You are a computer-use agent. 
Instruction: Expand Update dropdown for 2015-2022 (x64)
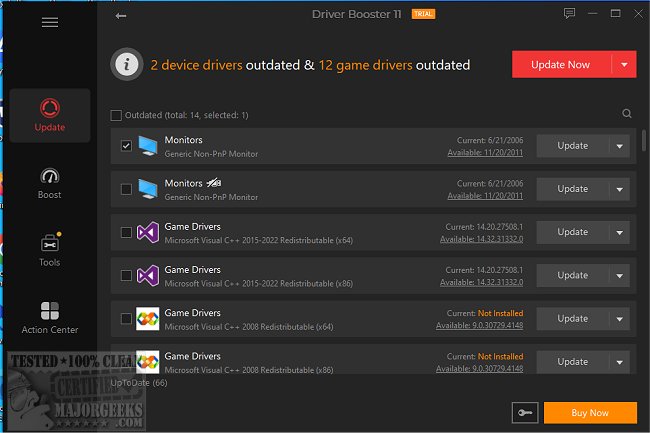pos(620,232)
